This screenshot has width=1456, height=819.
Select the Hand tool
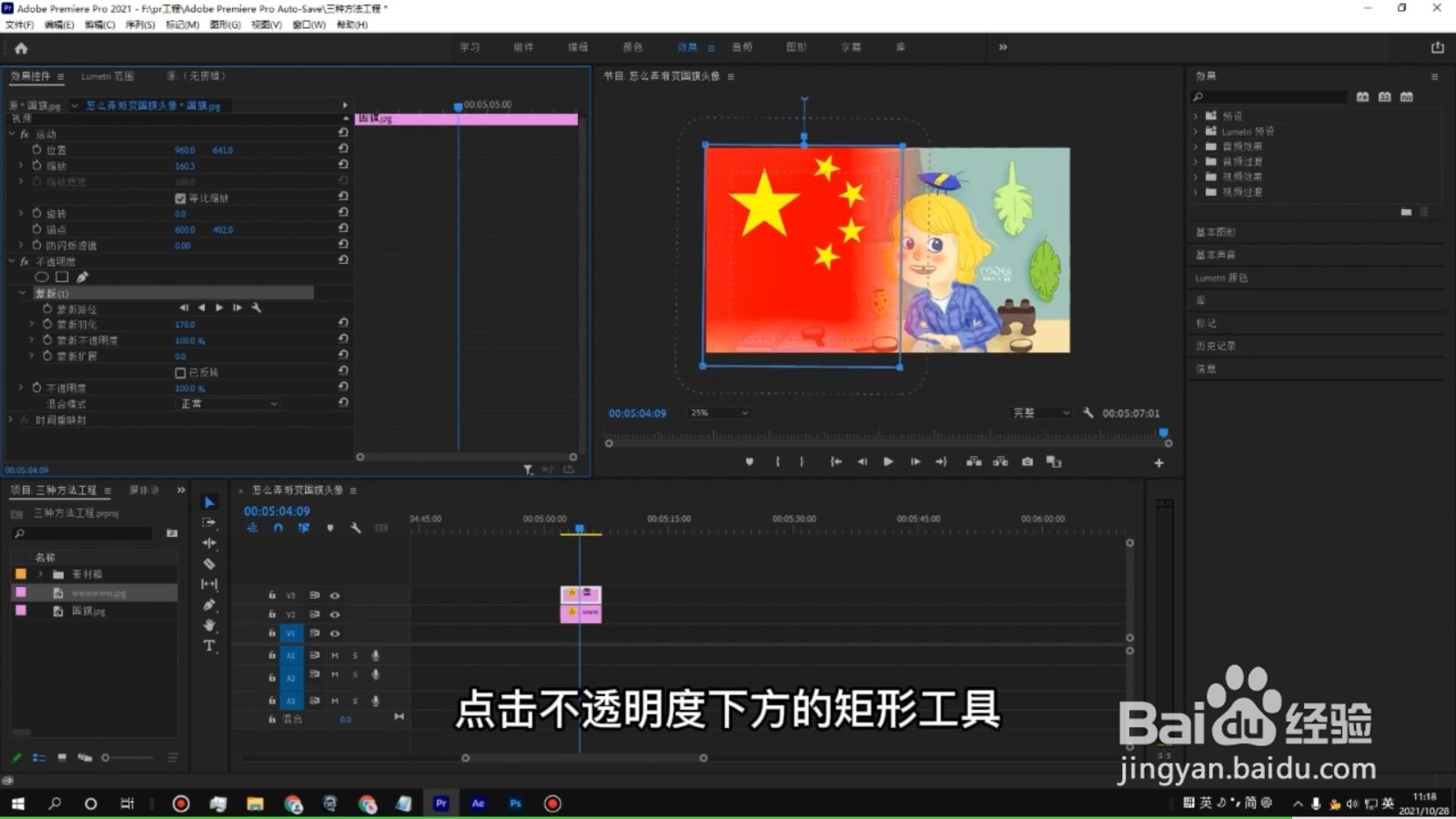pyautogui.click(x=209, y=625)
